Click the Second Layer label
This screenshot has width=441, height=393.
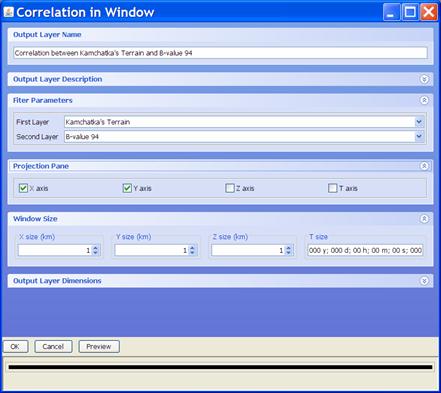tap(37, 137)
